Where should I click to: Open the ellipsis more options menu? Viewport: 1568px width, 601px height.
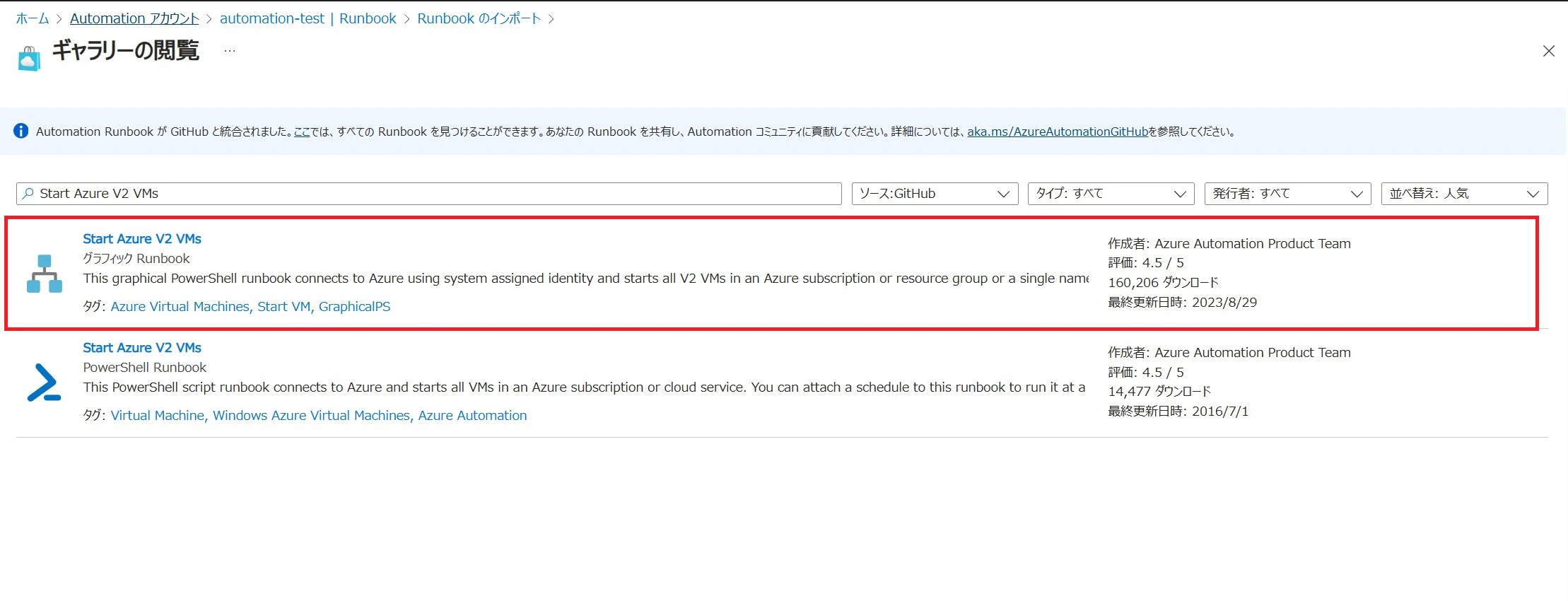tap(230, 51)
